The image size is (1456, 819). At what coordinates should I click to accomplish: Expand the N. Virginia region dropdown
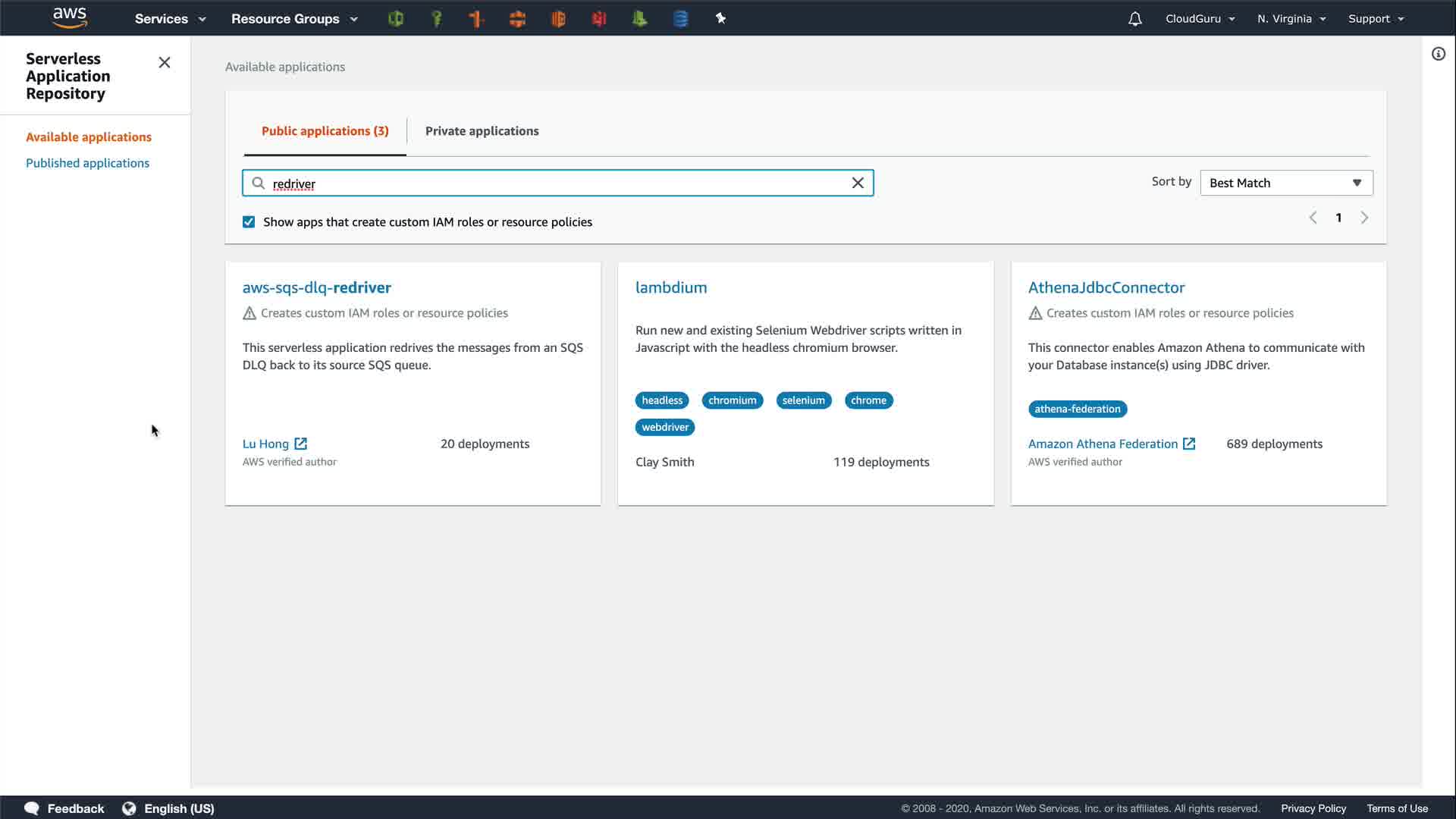[x=1291, y=19]
